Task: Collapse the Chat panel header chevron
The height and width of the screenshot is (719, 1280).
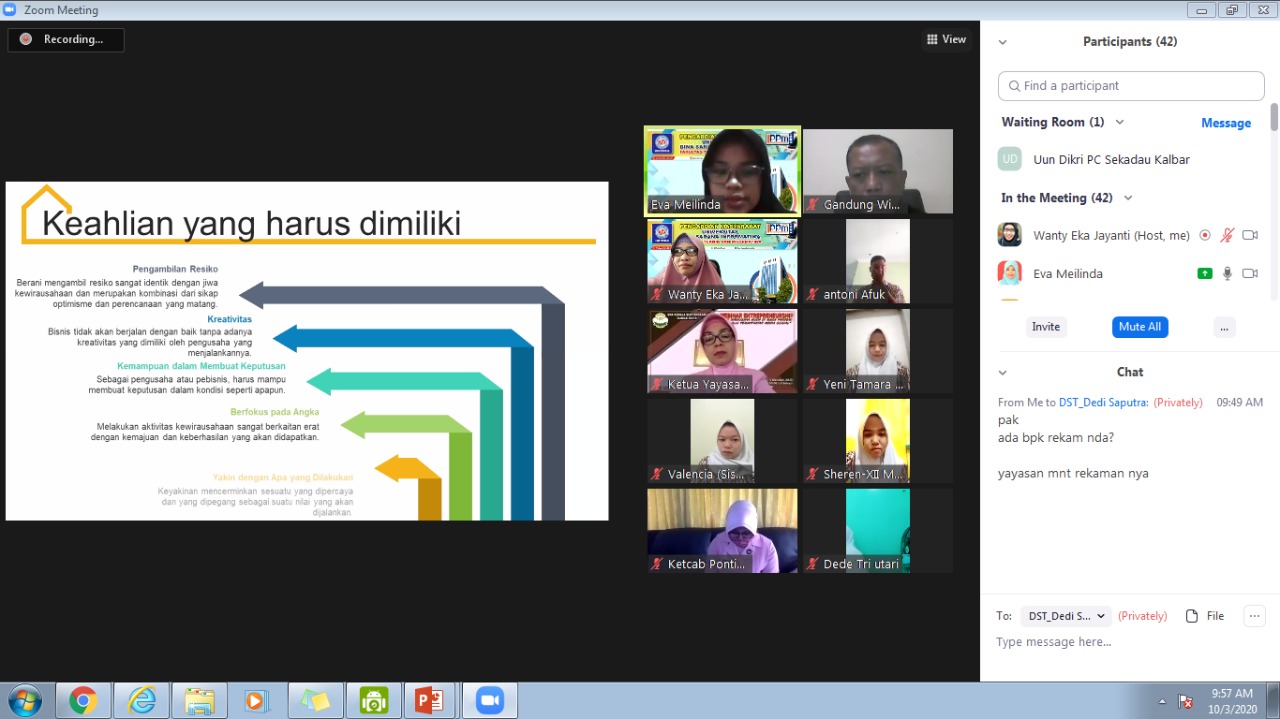Action: click(1003, 372)
